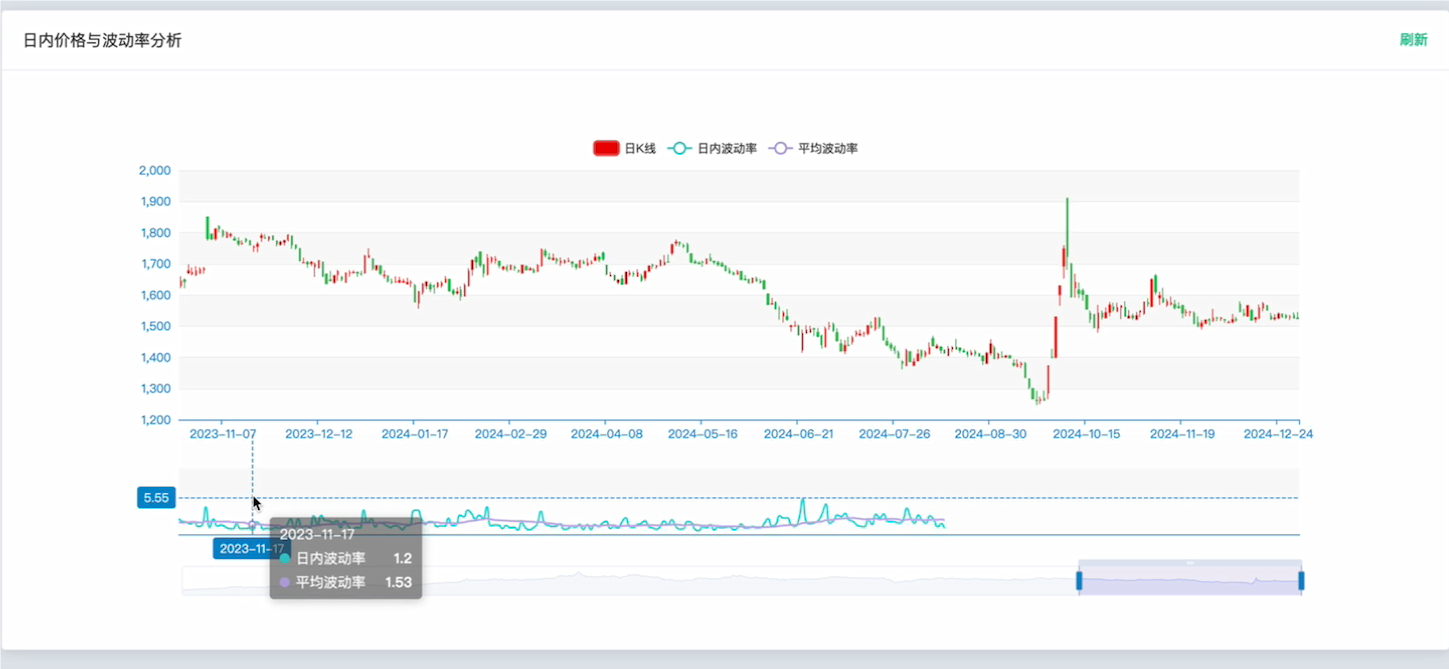
Task: Toggle the 日内波动率 legend series
Action: tap(711, 148)
